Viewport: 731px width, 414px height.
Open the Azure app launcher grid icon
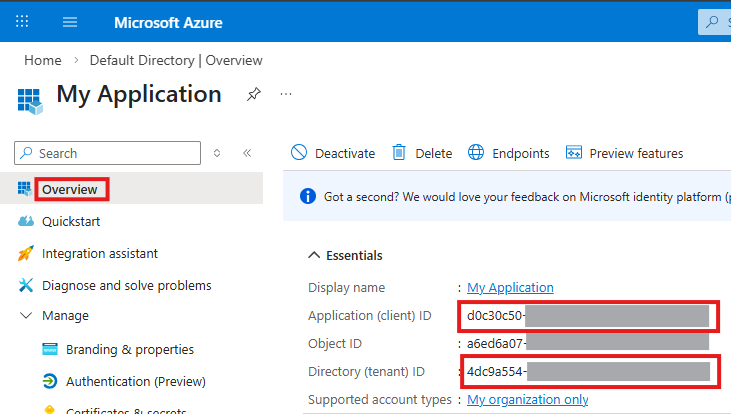23,21
